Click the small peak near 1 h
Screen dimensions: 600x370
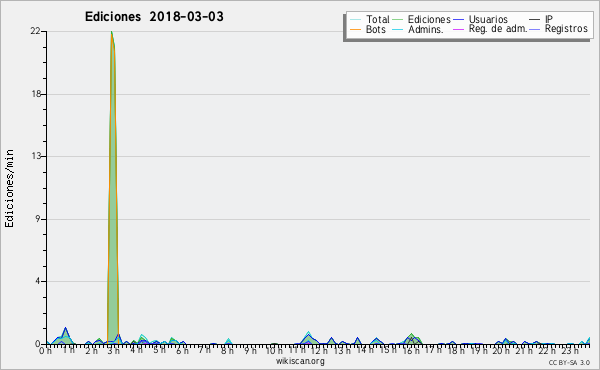click(x=65, y=336)
